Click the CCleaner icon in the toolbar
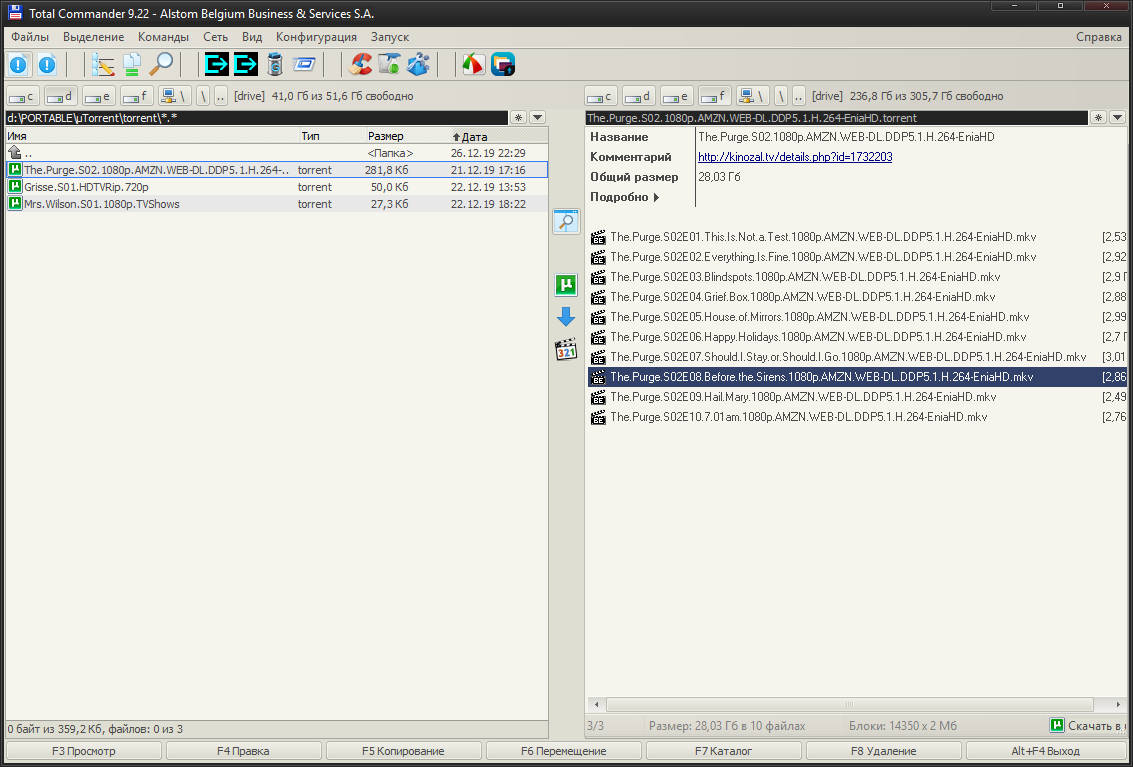 (360, 65)
